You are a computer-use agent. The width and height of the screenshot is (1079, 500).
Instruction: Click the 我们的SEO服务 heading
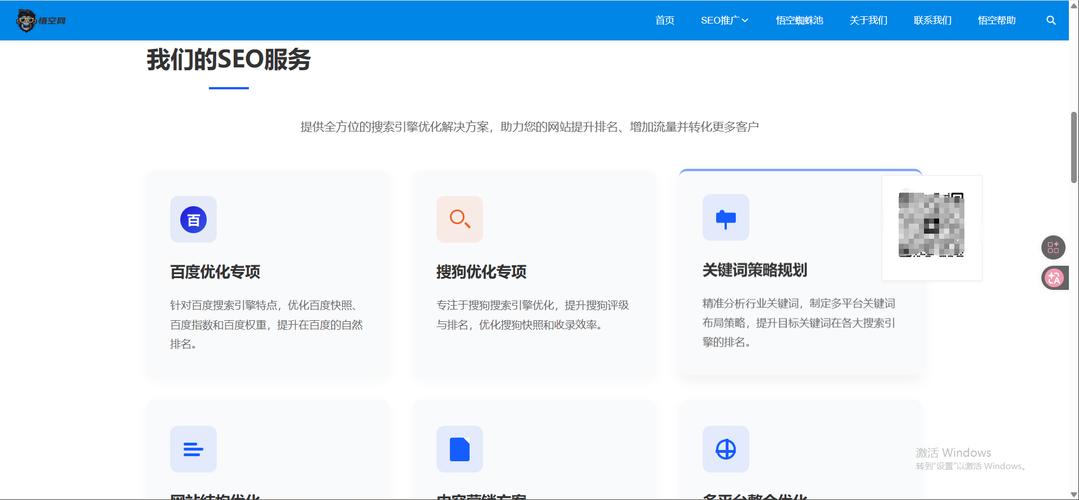(228, 60)
